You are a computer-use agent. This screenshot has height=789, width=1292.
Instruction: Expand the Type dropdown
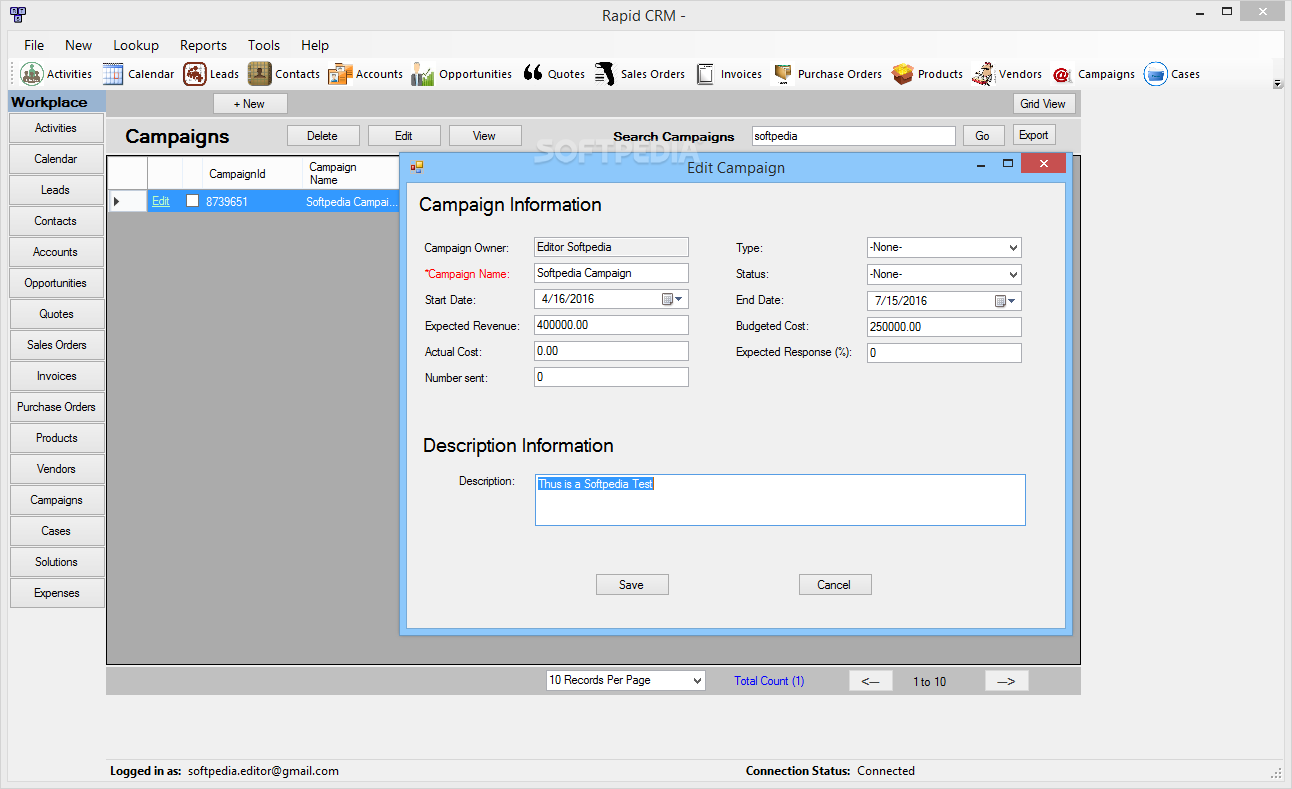1013,248
